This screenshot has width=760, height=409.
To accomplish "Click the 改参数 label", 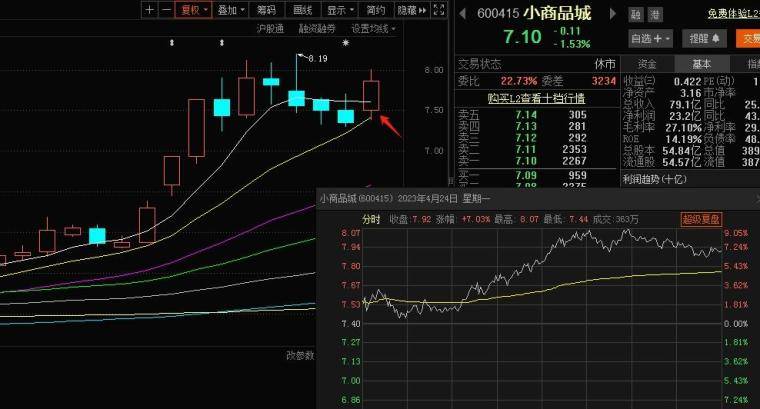I will (x=300, y=356).
